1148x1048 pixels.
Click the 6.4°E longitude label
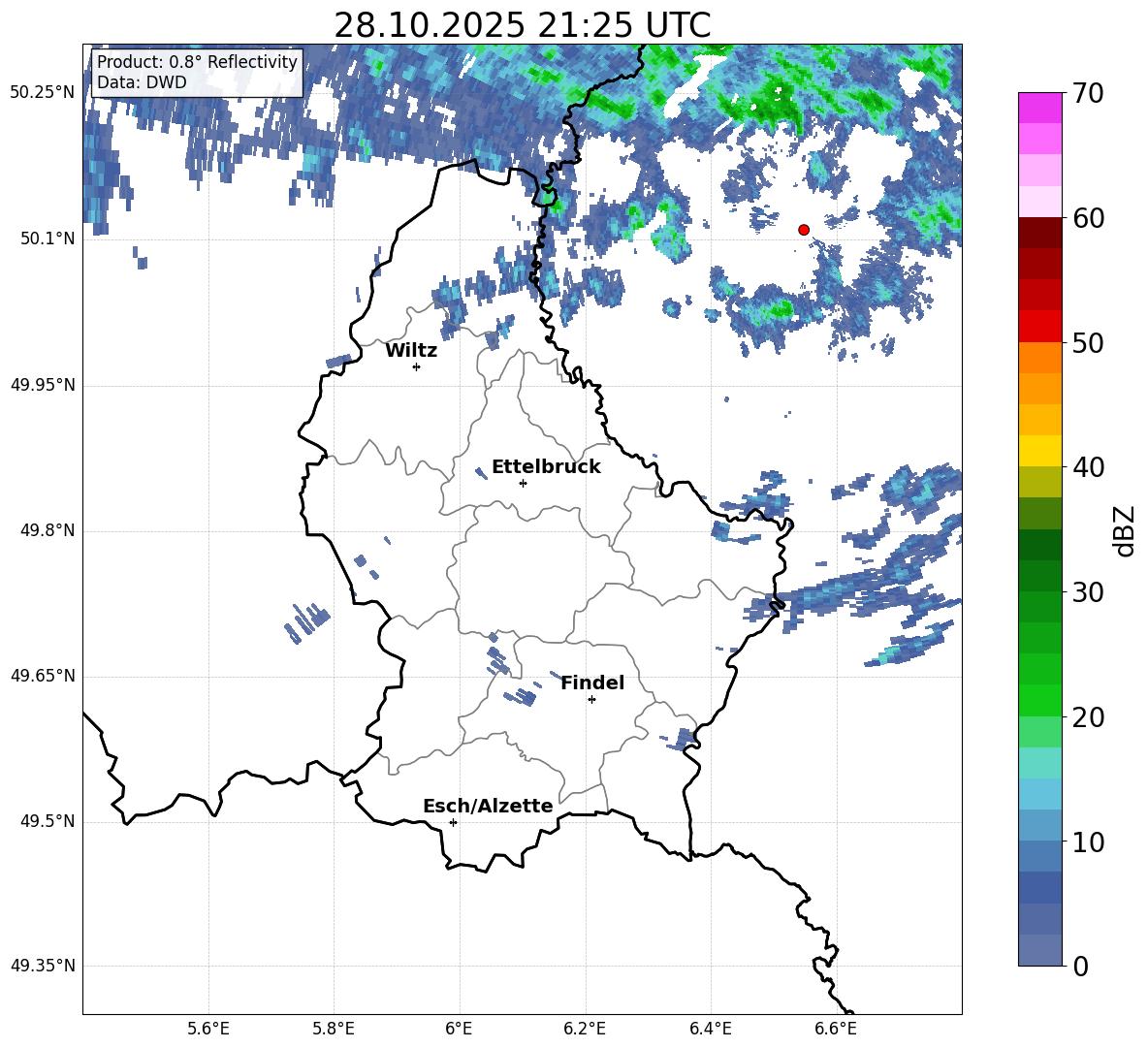pos(710,1029)
